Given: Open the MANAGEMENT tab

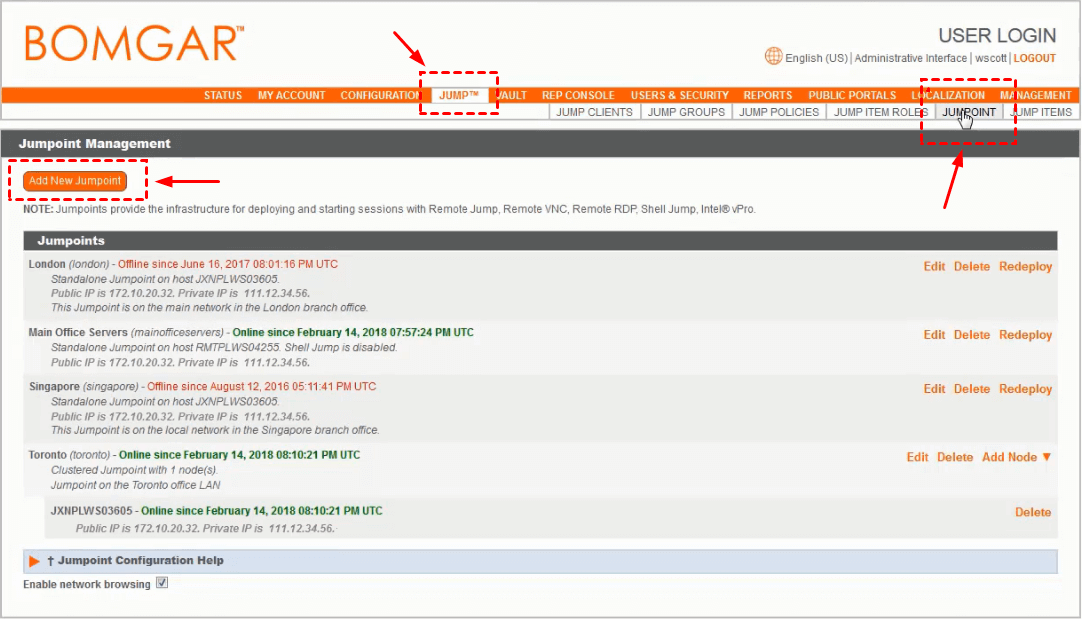Looking at the screenshot, I should click(x=1035, y=95).
